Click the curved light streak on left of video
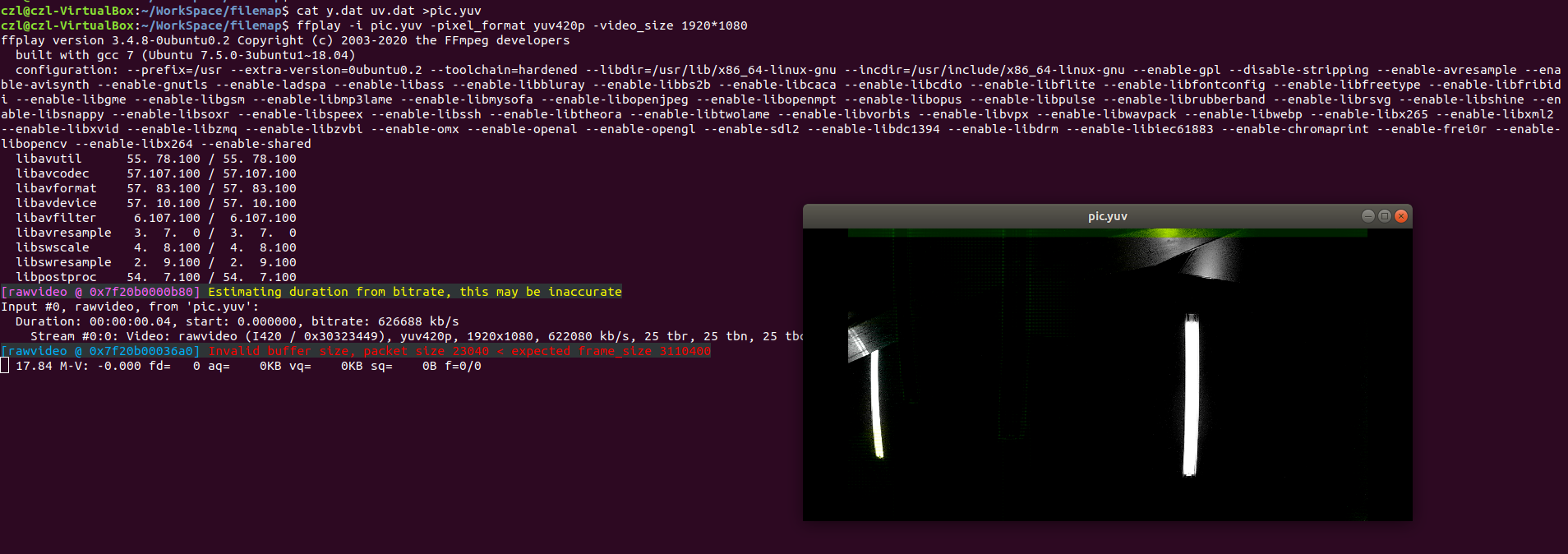 (x=876, y=403)
